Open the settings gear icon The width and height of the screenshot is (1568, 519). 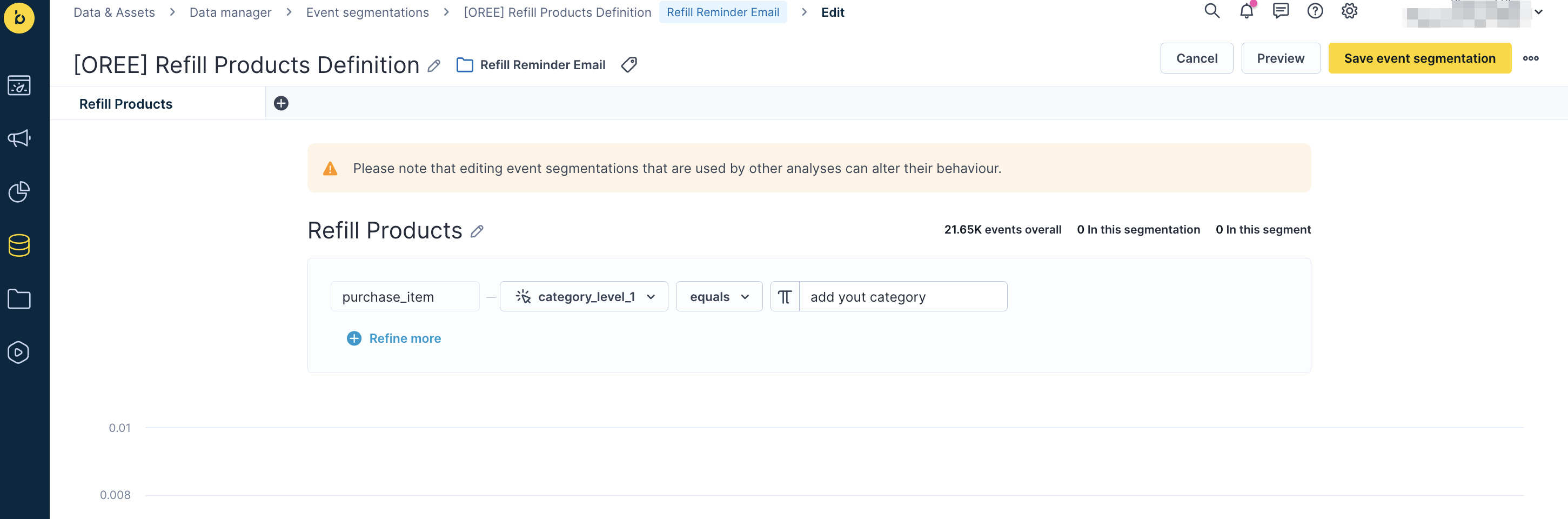click(x=1350, y=11)
